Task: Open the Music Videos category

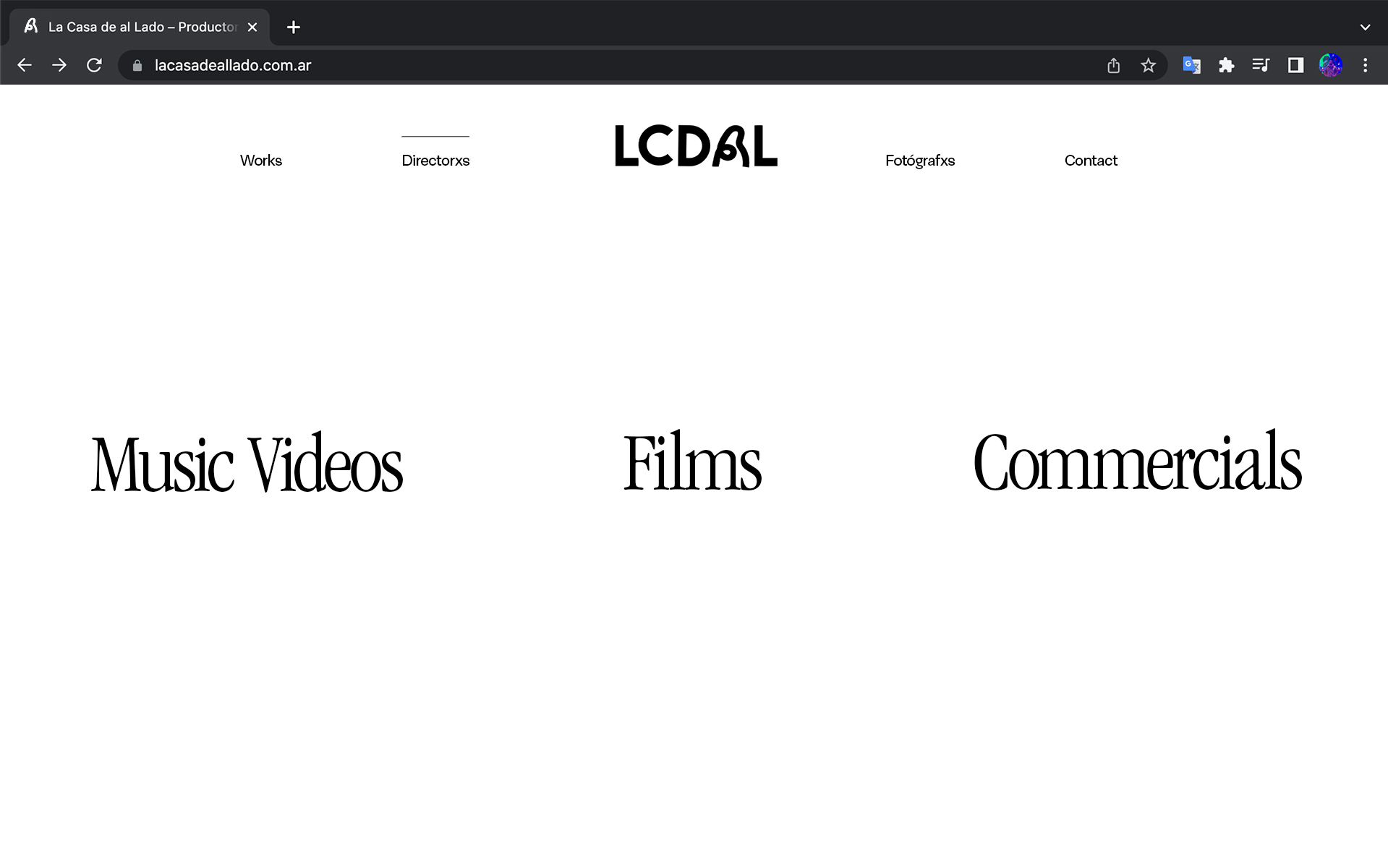Action: (x=247, y=464)
